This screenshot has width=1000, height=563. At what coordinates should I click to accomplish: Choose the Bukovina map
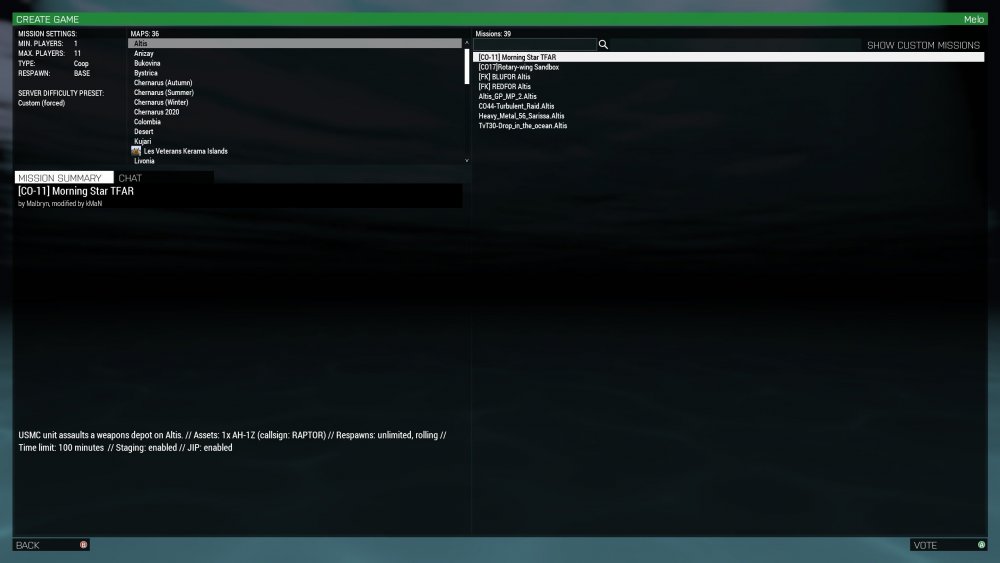coord(150,63)
